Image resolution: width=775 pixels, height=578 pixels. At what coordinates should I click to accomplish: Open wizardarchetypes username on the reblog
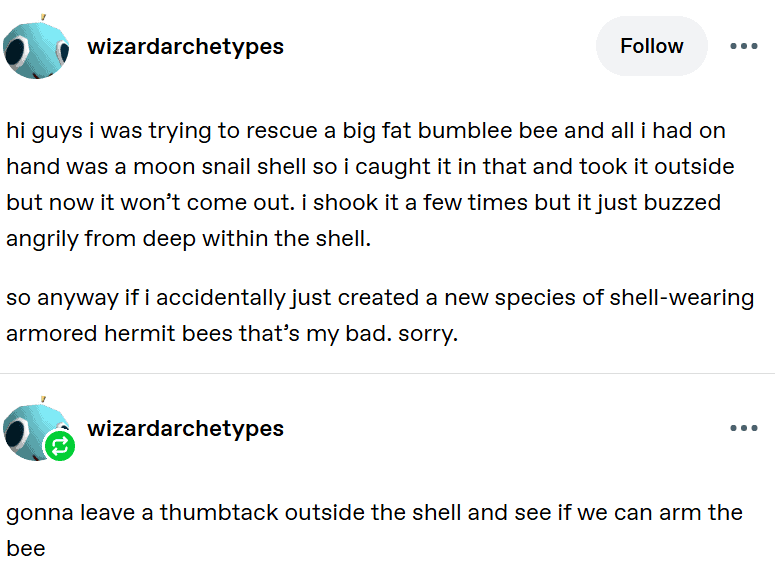click(185, 428)
